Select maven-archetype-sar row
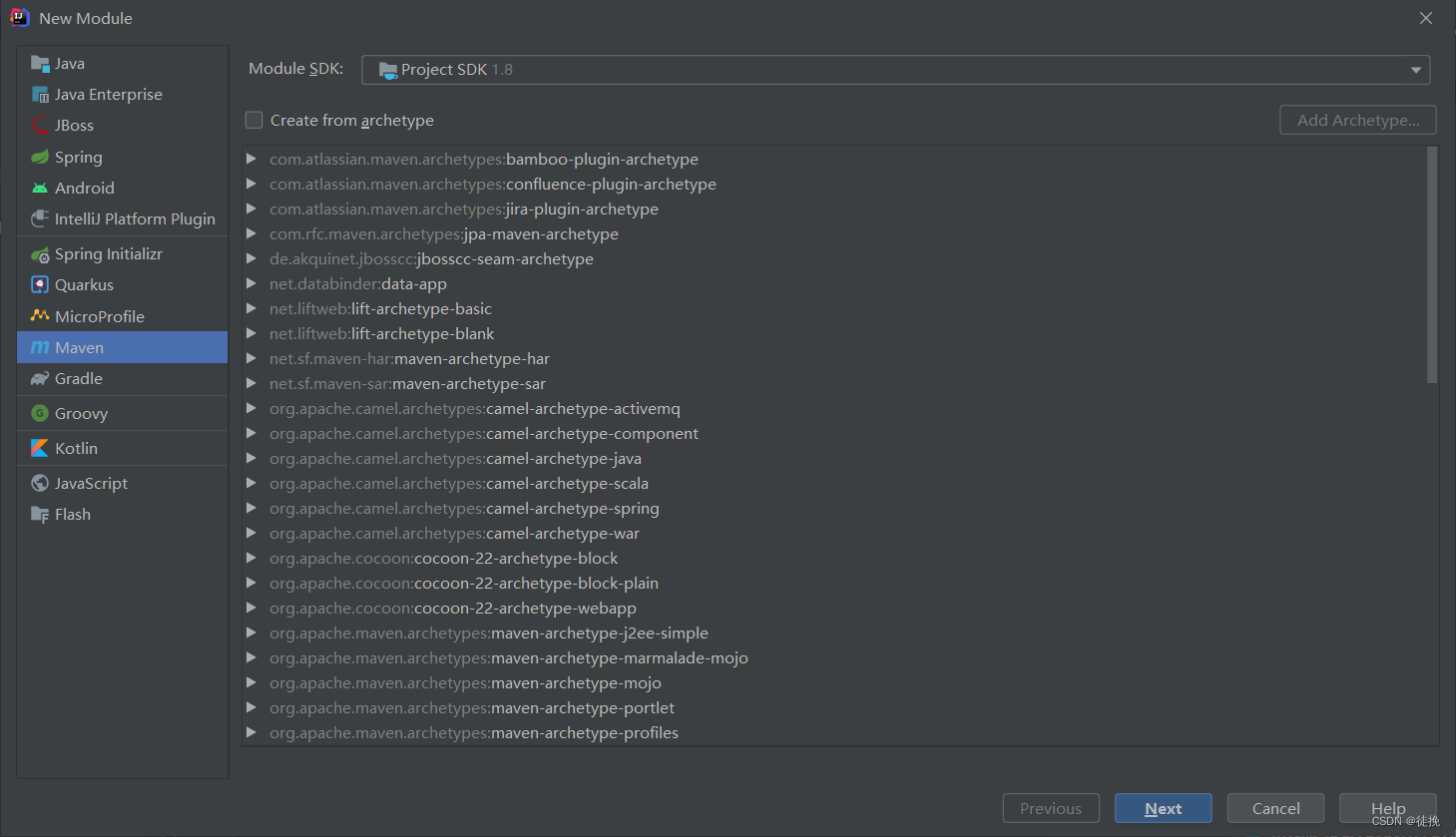This screenshot has width=1456, height=837. coord(834,384)
